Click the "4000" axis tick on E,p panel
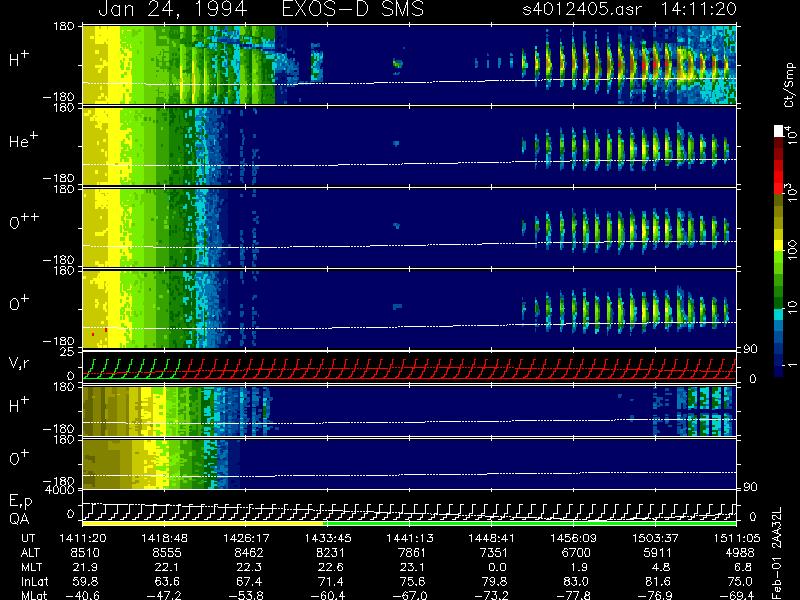The image size is (800, 600). click(x=62, y=490)
